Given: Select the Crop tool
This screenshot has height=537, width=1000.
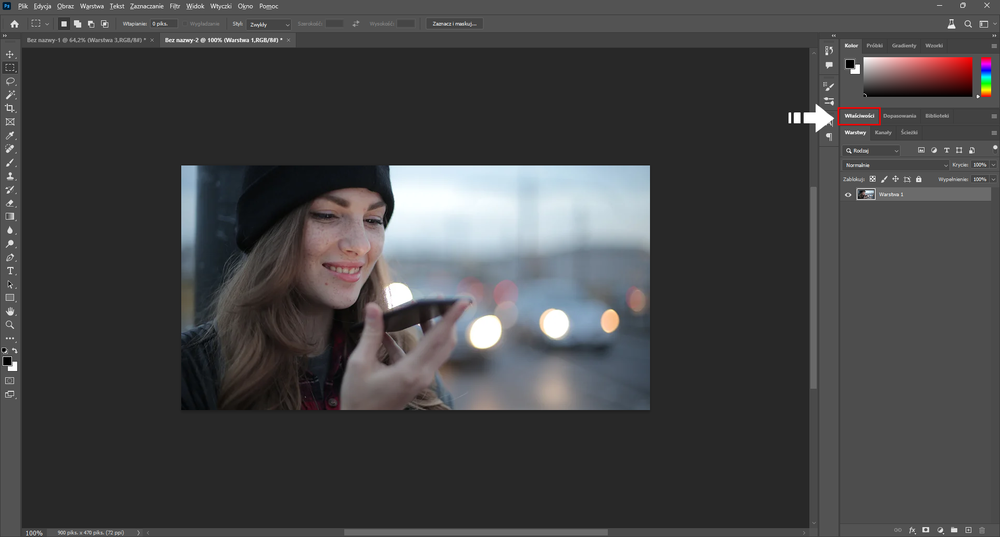Looking at the screenshot, I should pos(10,108).
